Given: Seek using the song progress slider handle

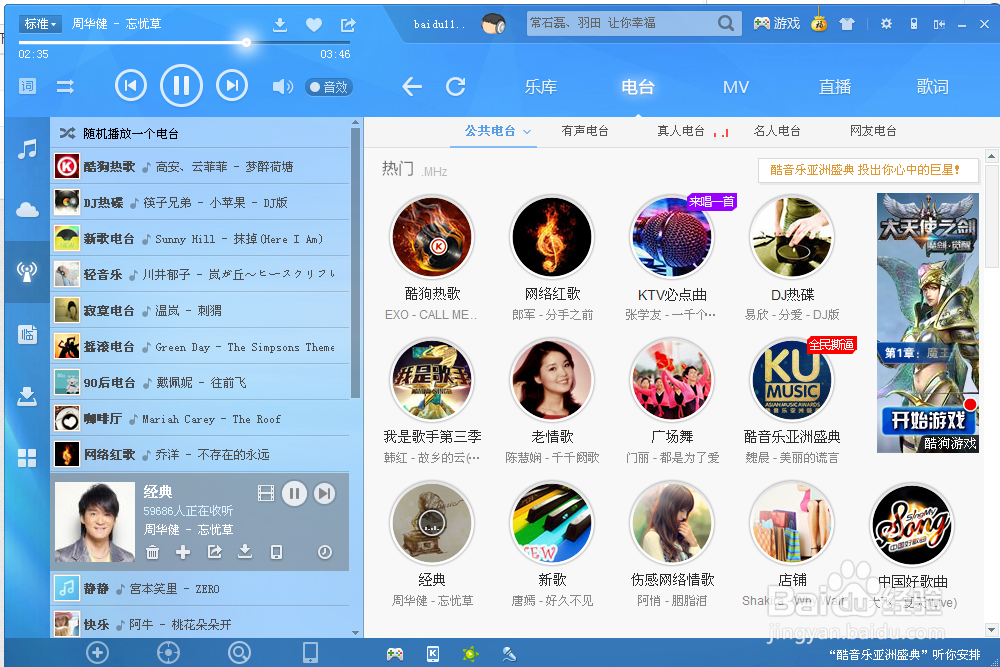Looking at the screenshot, I should tap(246, 43).
